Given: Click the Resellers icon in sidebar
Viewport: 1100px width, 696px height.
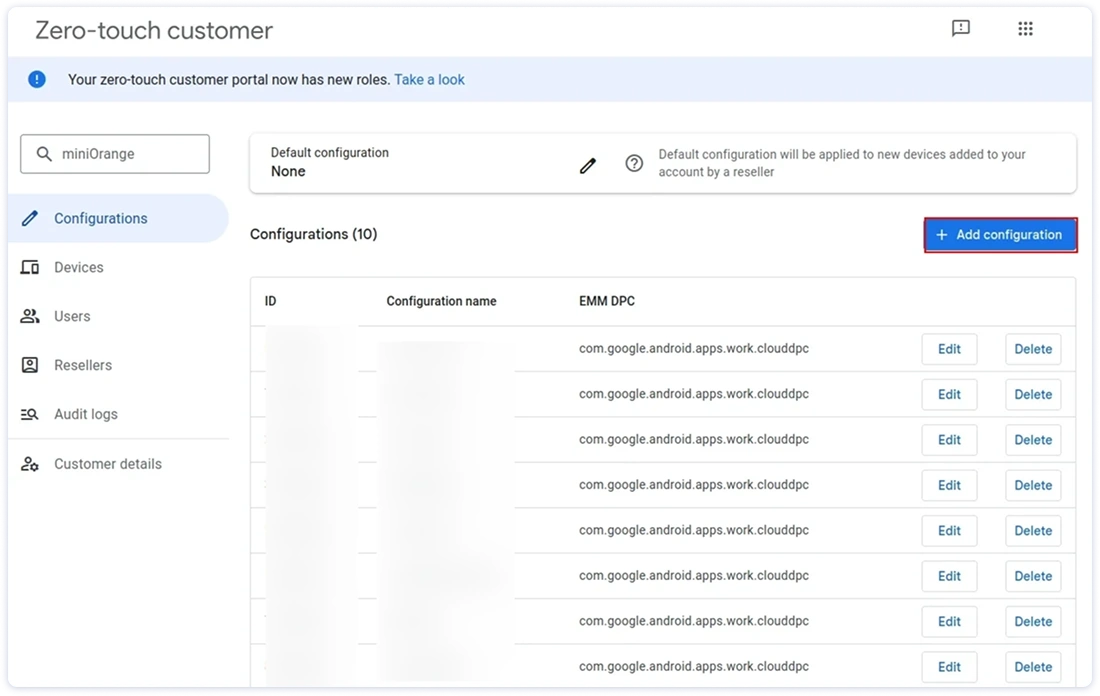Looking at the screenshot, I should (x=30, y=365).
